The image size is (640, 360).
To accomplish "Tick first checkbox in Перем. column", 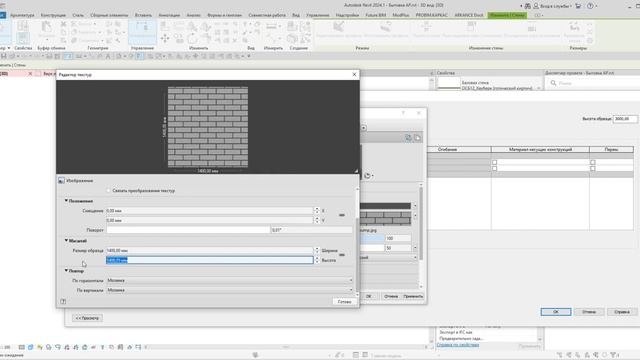I will (x=593, y=162).
